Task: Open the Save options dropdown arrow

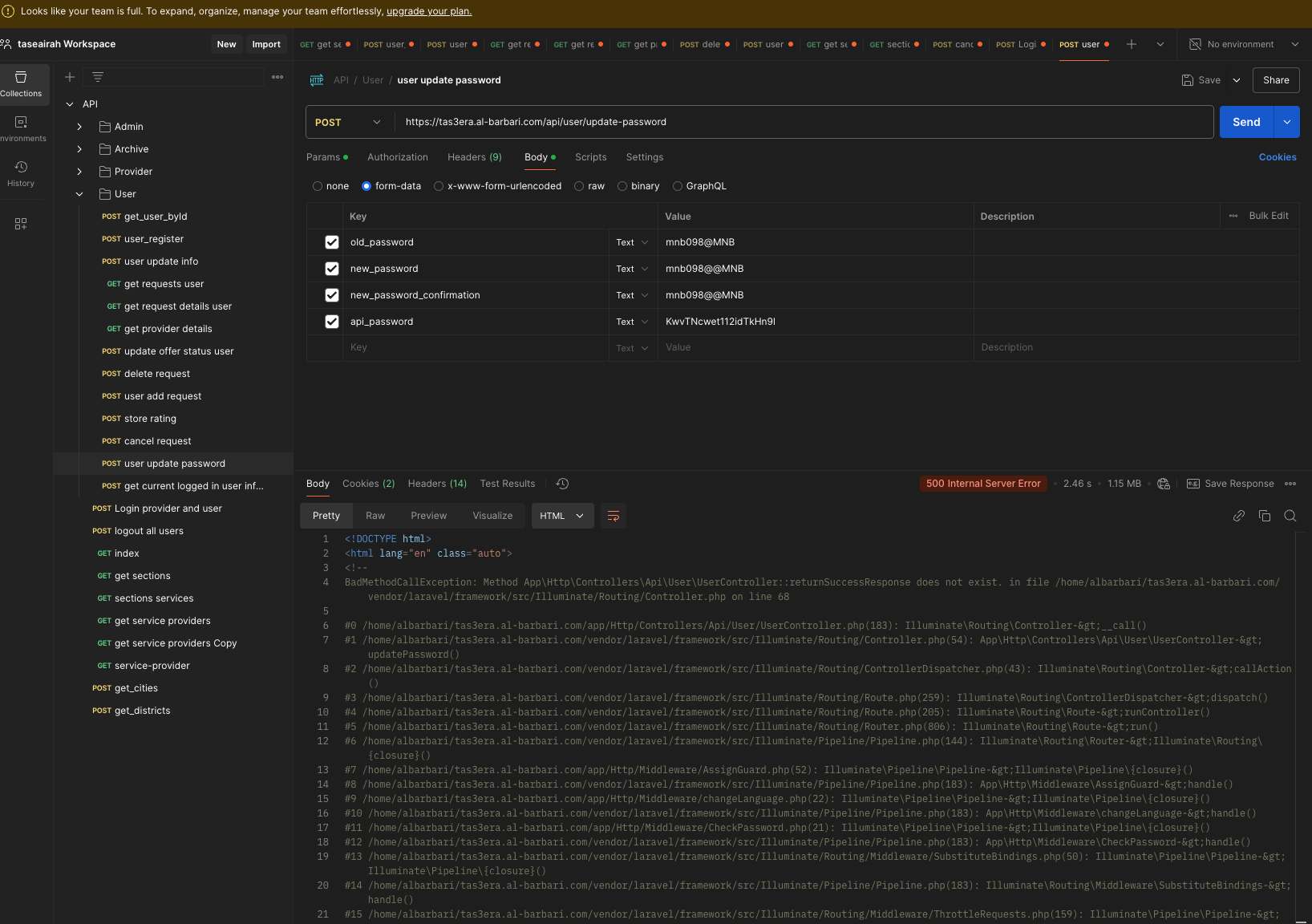Action: 1237,80
